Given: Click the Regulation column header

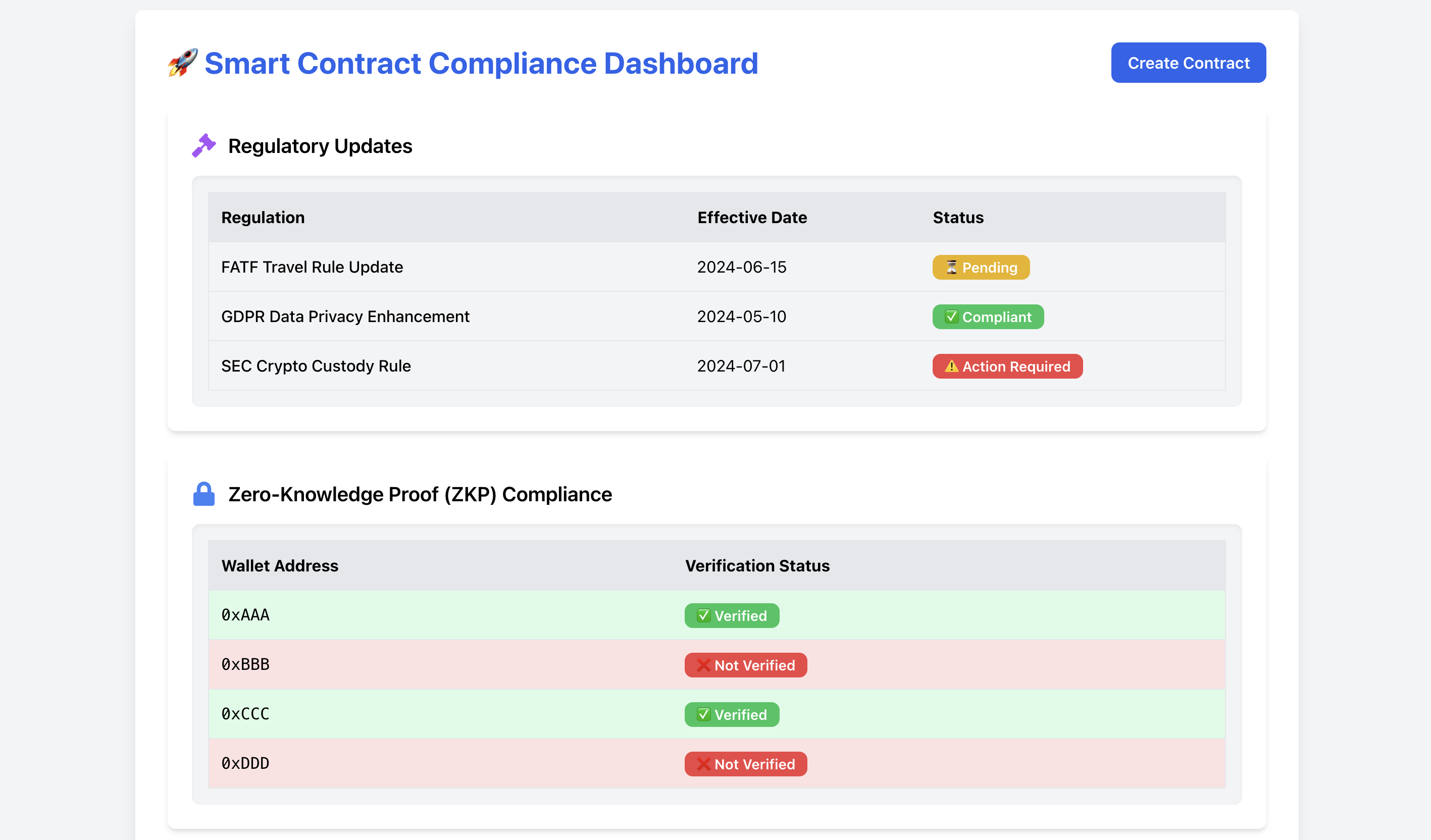Looking at the screenshot, I should pyautogui.click(x=263, y=218).
